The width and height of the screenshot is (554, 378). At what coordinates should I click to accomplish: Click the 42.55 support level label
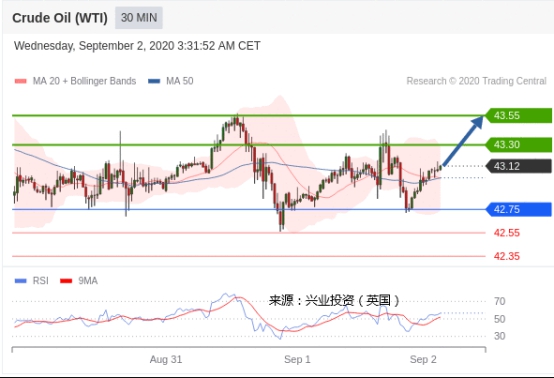(x=507, y=233)
